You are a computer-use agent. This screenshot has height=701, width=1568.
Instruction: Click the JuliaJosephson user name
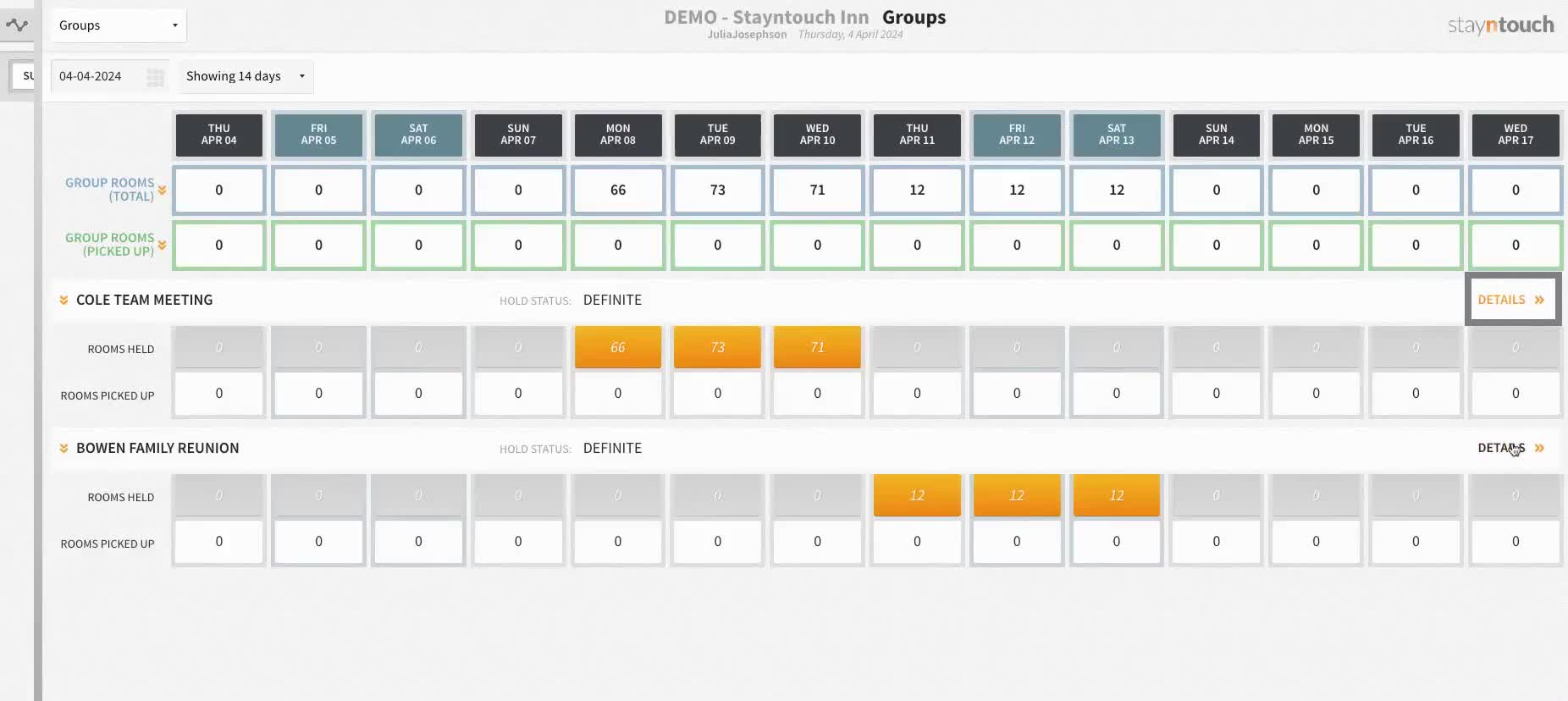(747, 35)
